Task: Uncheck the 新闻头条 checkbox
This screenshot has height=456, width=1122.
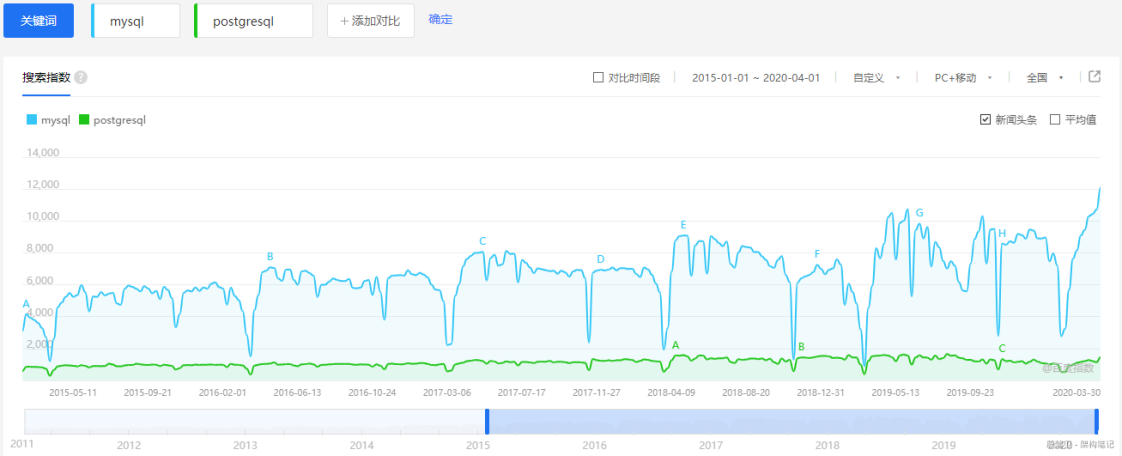Action: click(x=985, y=120)
